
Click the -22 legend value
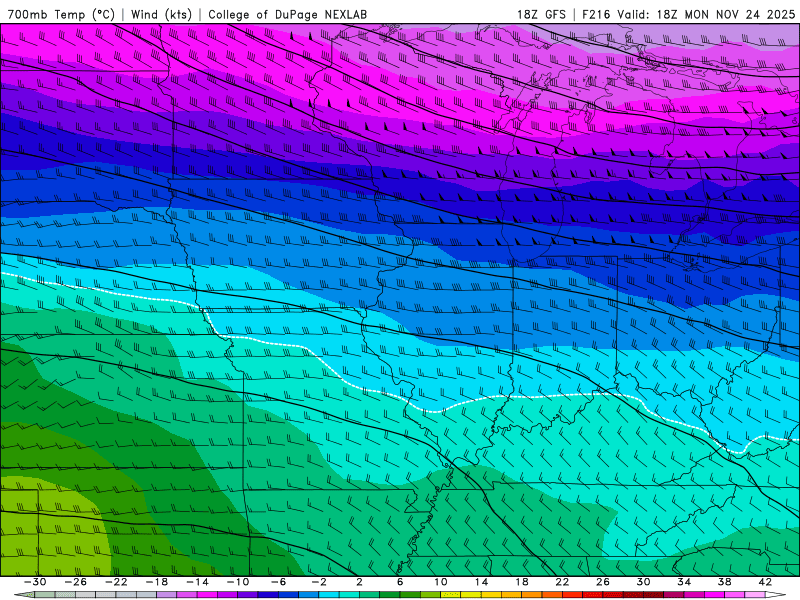coord(116,582)
